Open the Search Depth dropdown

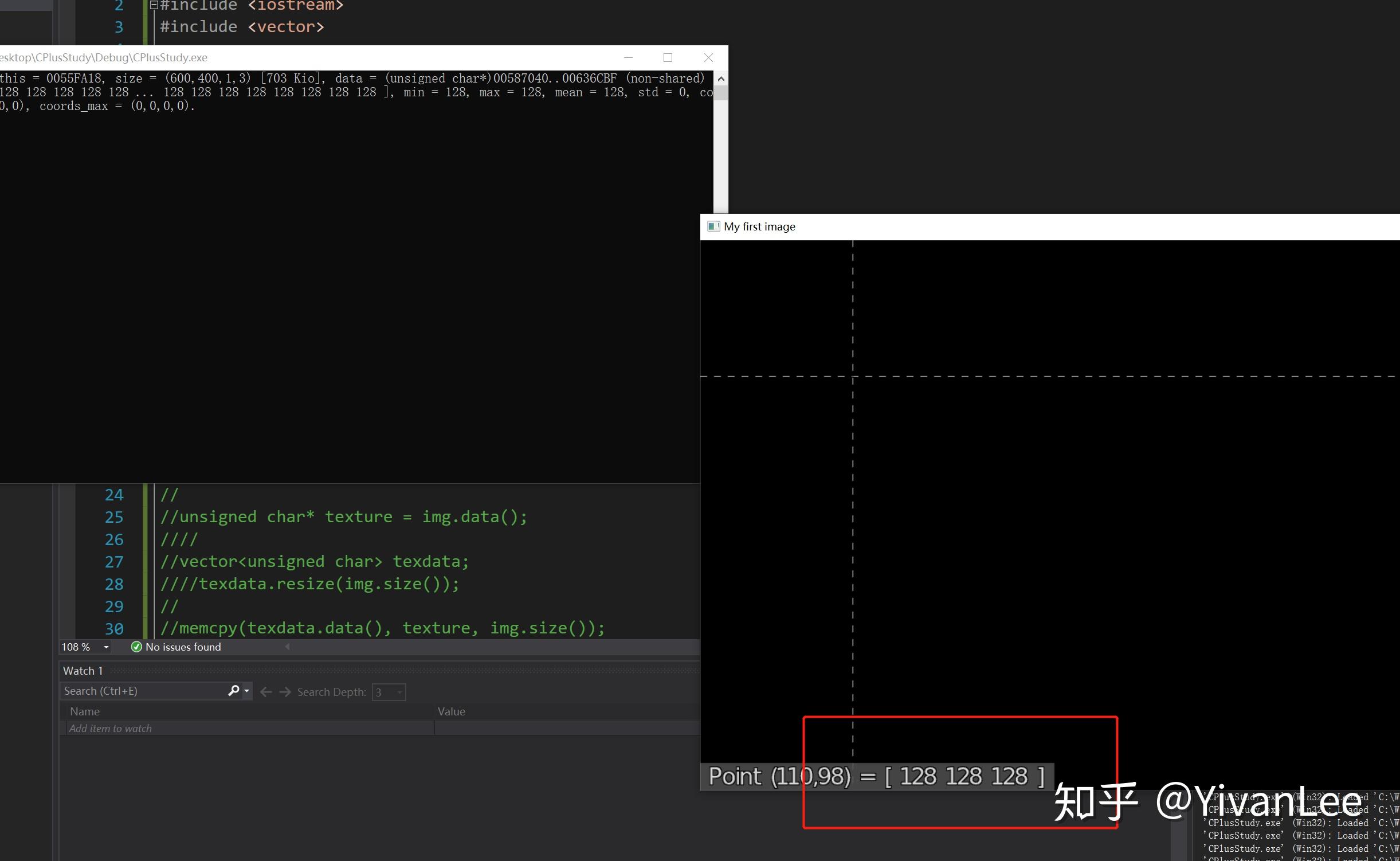point(389,692)
